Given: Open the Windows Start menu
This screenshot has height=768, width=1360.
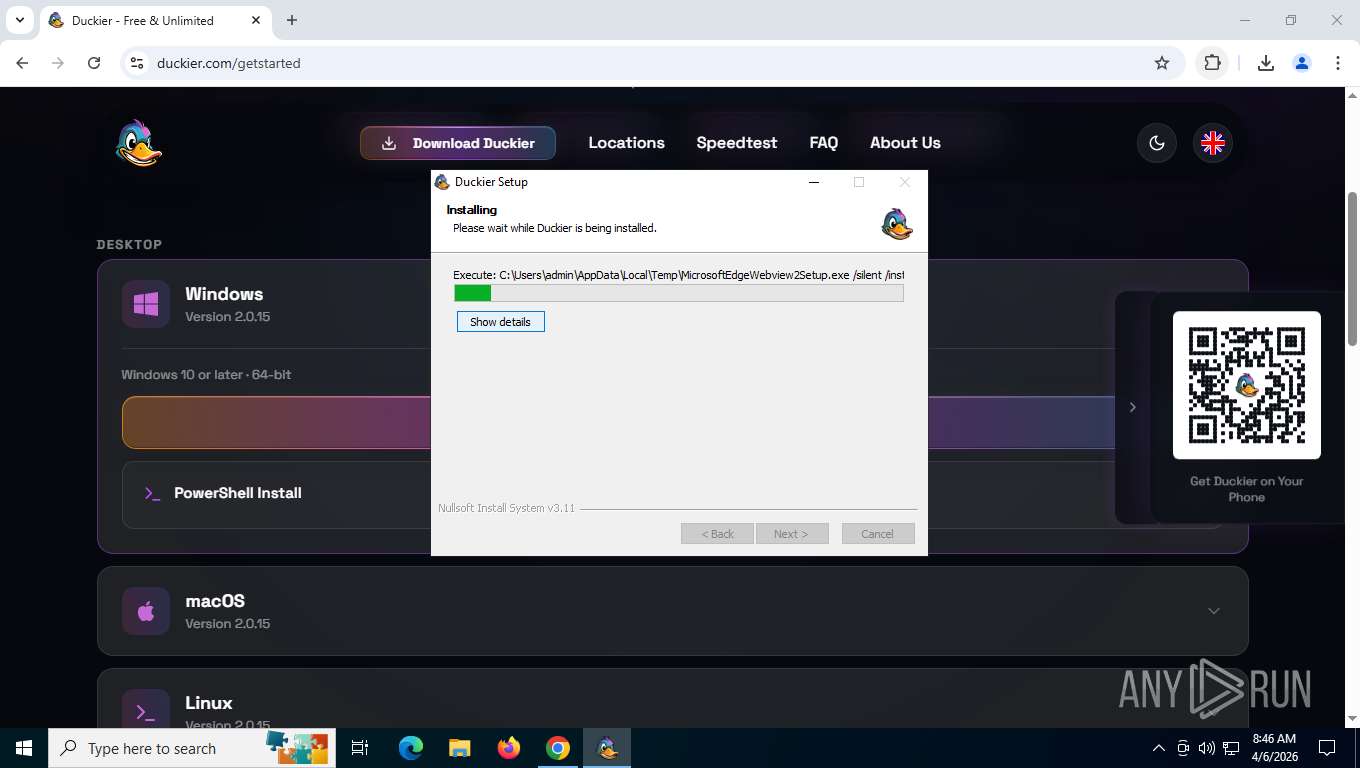Looking at the screenshot, I should pos(24,748).
